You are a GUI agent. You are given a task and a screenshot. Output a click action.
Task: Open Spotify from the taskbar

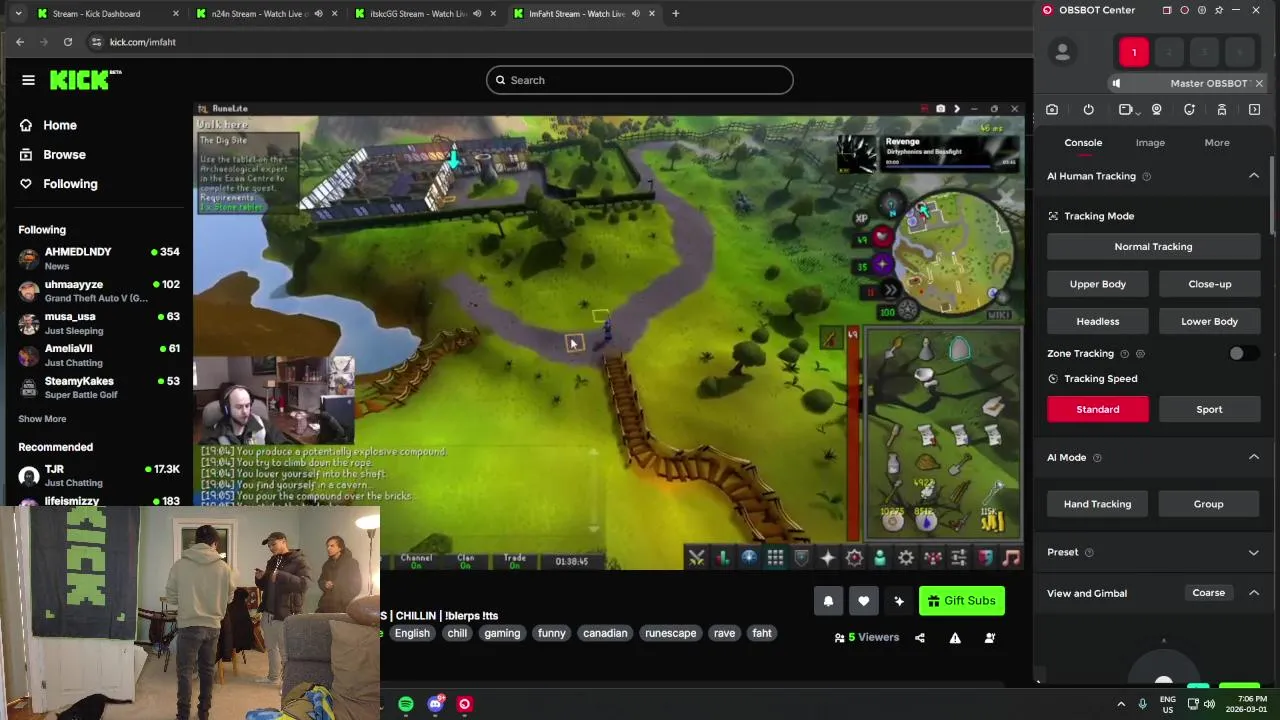click(406, 704)
